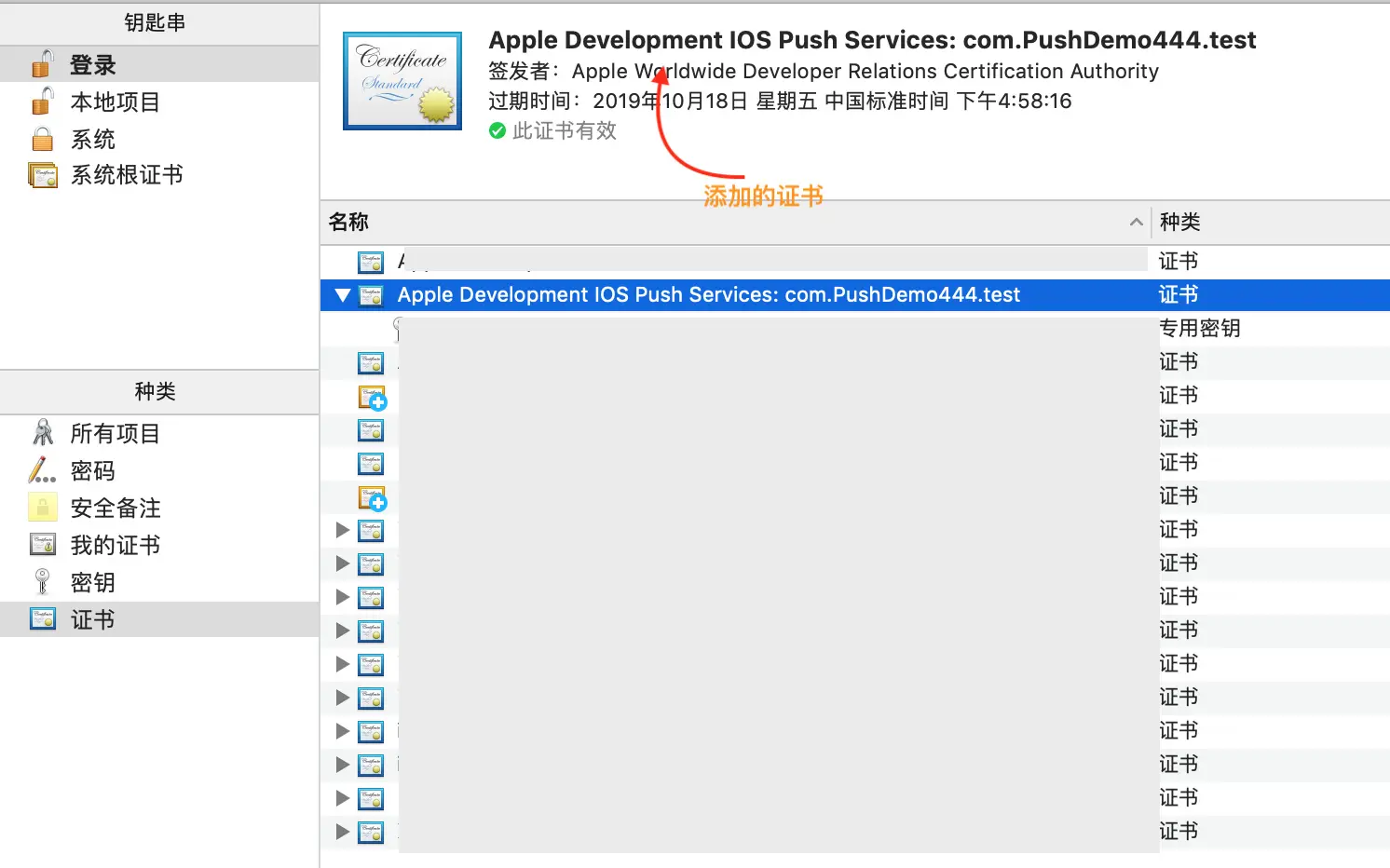The height and width of the screenshot is (868, 1390).
Task: Pick the 我的证书 category icon
Action: point(43,545)
